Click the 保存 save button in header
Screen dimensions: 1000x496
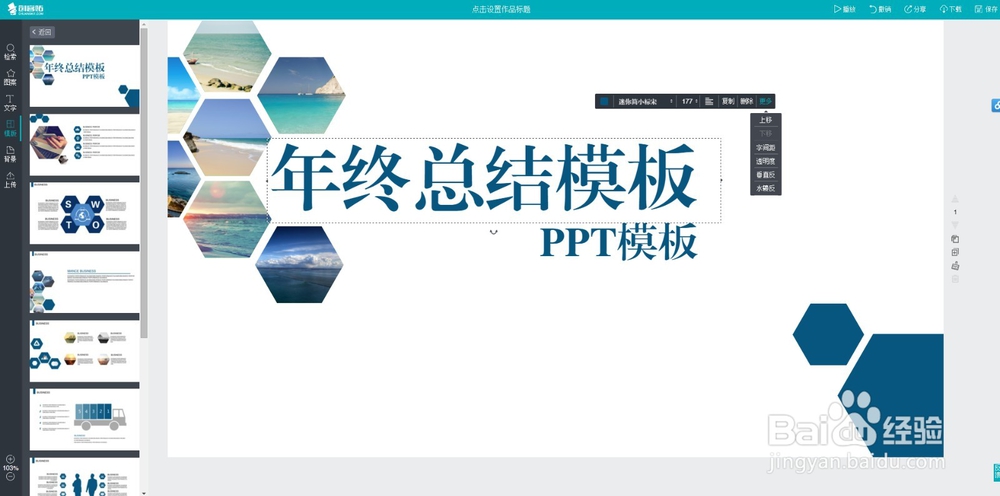[x=986, y=9]
